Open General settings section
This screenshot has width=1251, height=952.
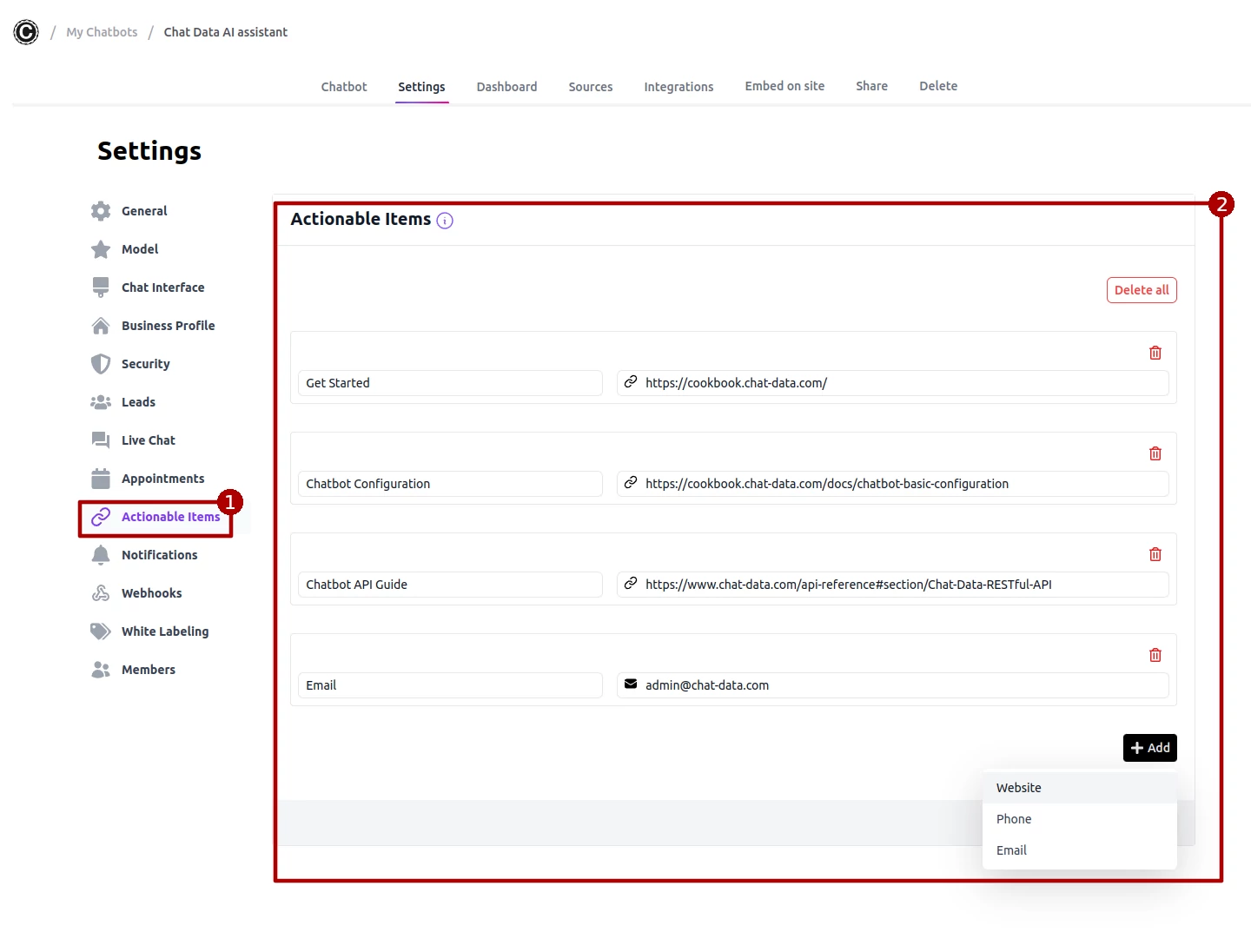coord(144,211)
